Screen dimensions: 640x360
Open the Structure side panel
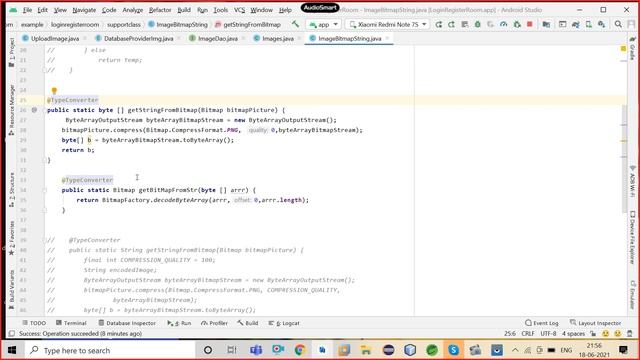coord(11,189)
